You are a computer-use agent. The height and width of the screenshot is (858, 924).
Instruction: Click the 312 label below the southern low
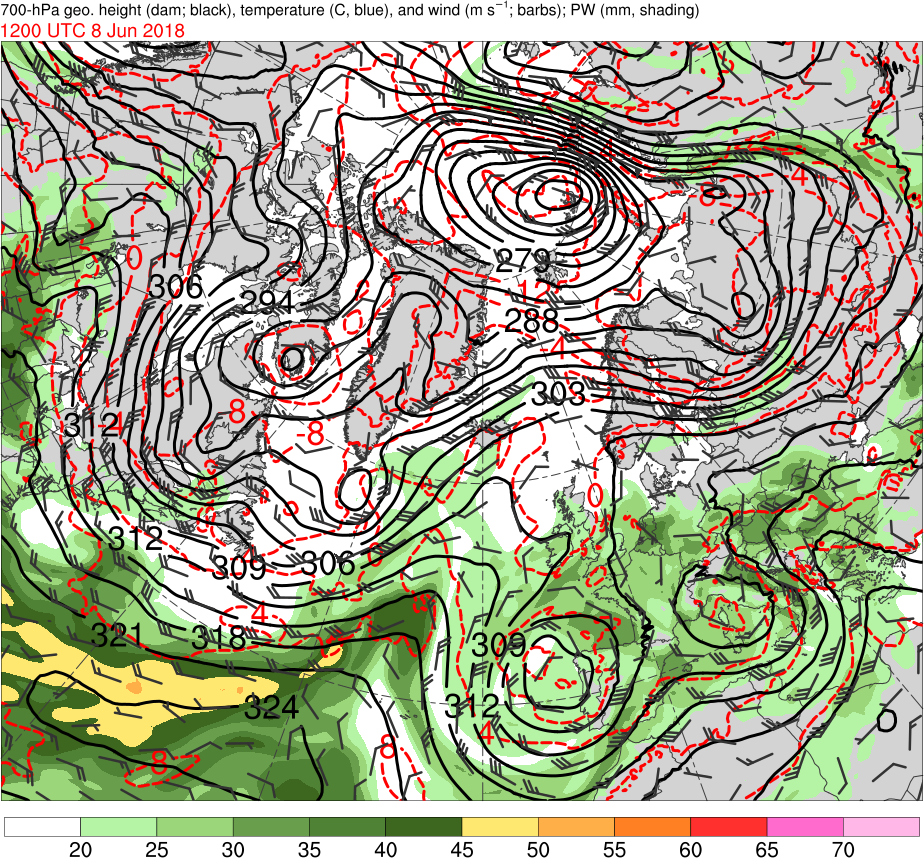(472, 705)
